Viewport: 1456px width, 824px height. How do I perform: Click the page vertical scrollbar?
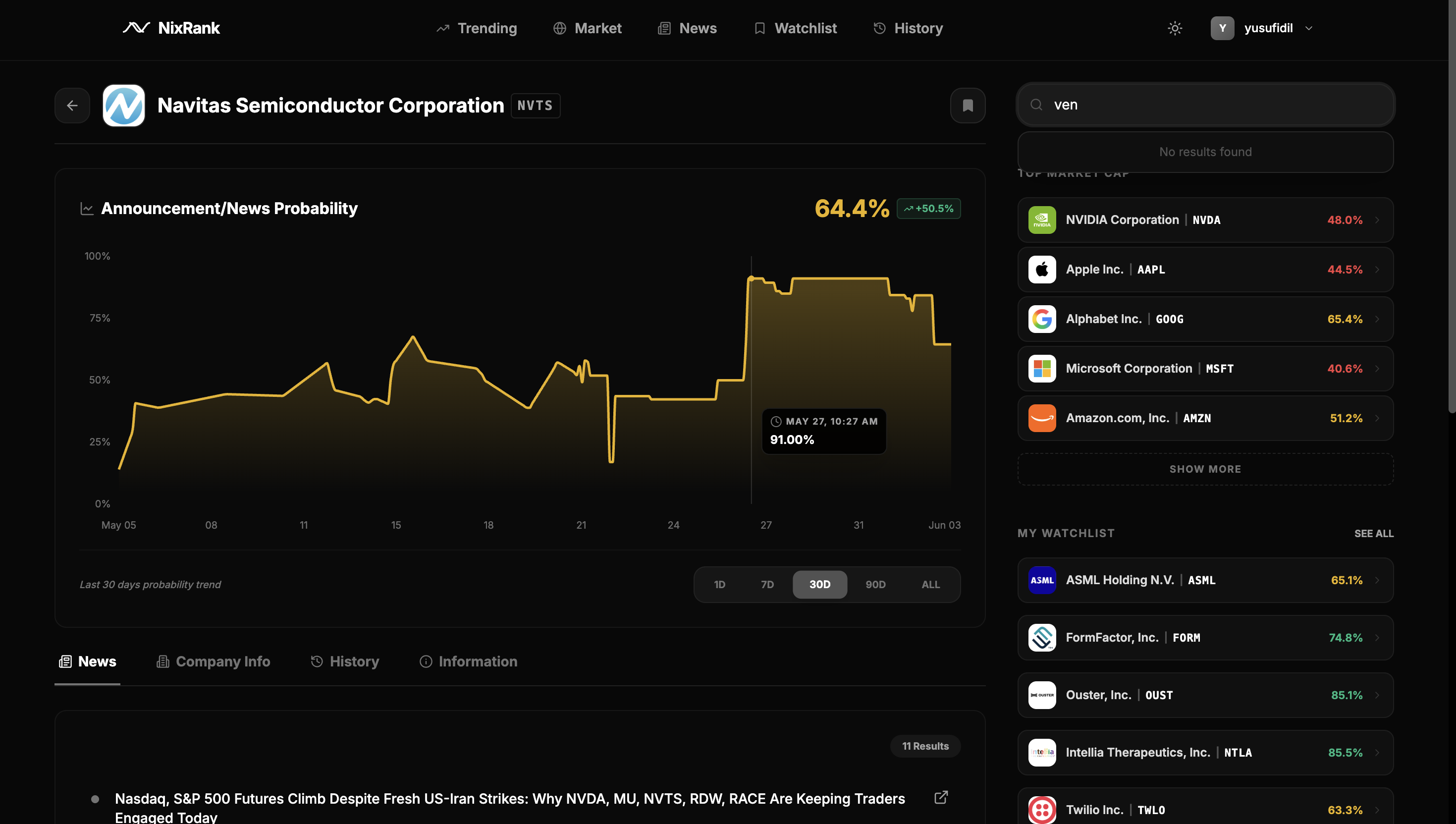click(x=1452, y=207)
